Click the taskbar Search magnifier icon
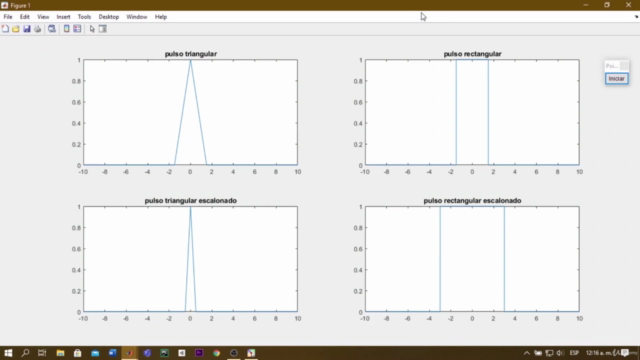Image resolution: width=640 pixels, height=360 pixels. point(25,353)
